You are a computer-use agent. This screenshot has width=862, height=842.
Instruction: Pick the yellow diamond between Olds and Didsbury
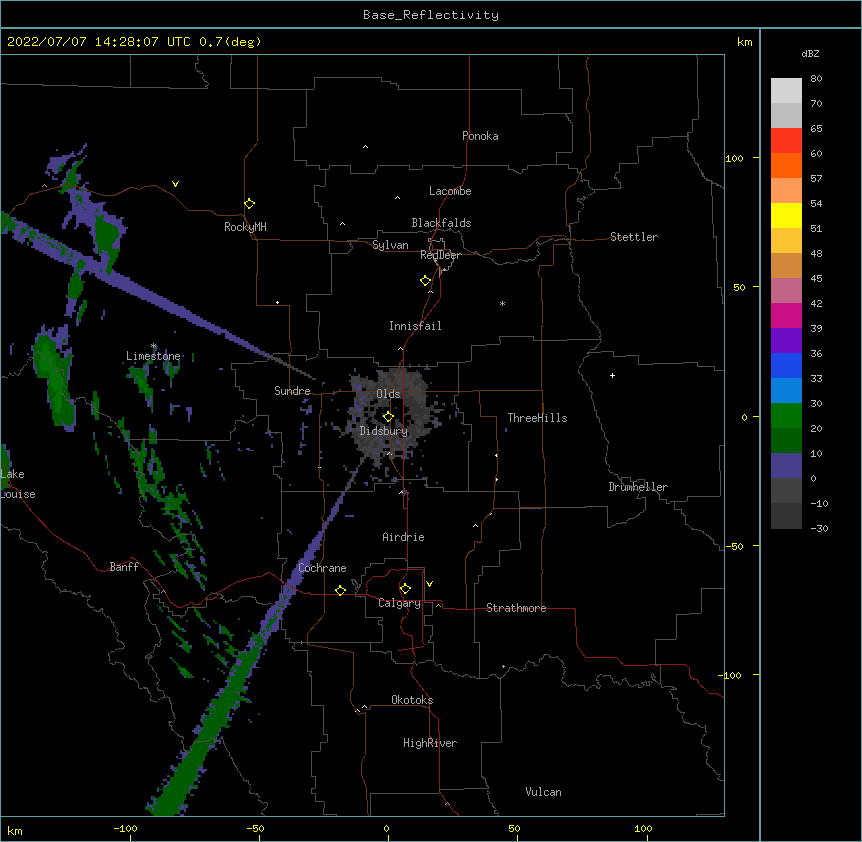[x=388, y=416]
